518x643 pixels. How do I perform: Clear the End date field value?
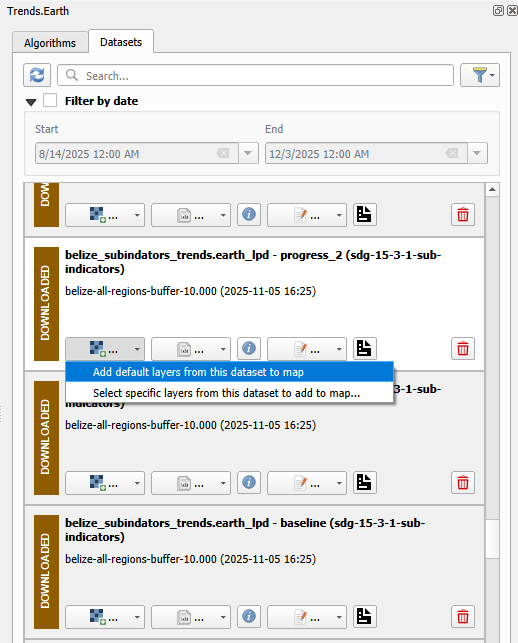point(452,153)
